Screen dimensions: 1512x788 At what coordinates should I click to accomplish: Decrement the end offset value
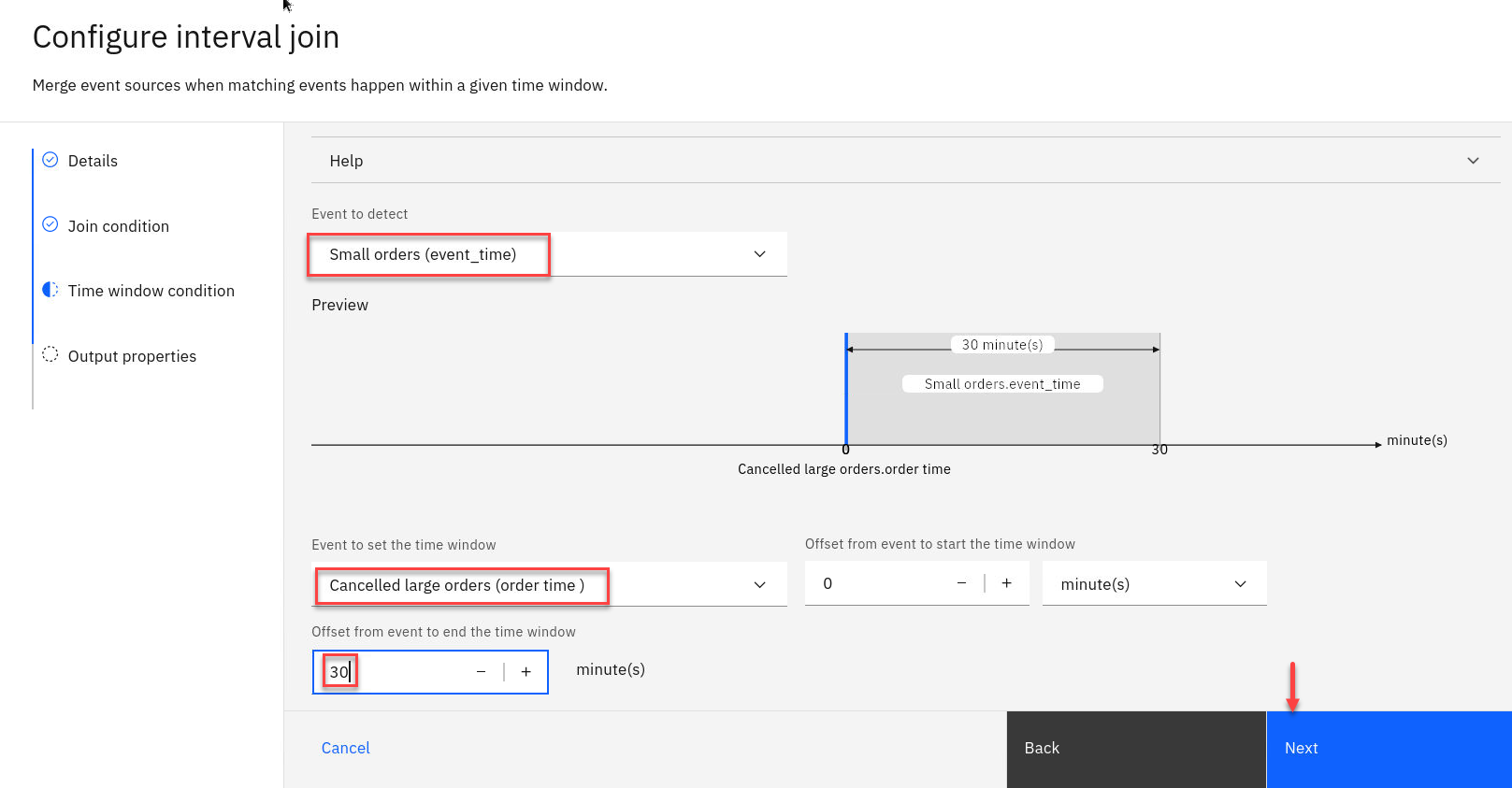[x=481, y=672]
